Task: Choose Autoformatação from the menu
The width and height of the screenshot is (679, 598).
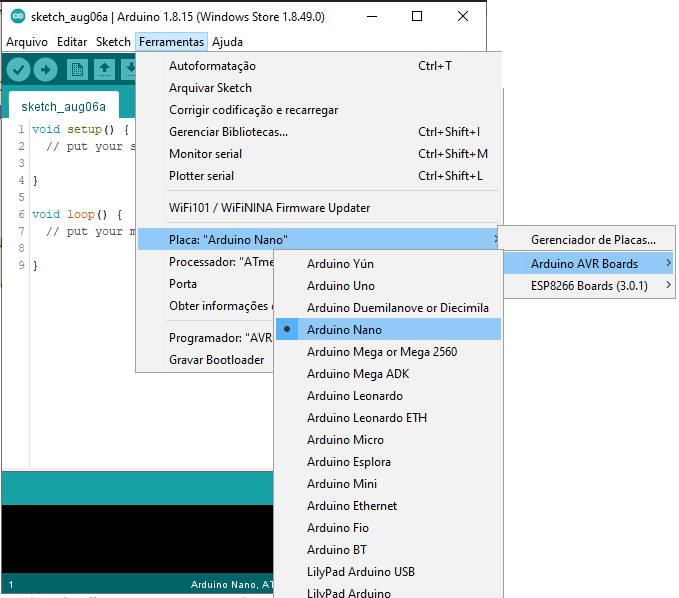Action: click(320, 66)
